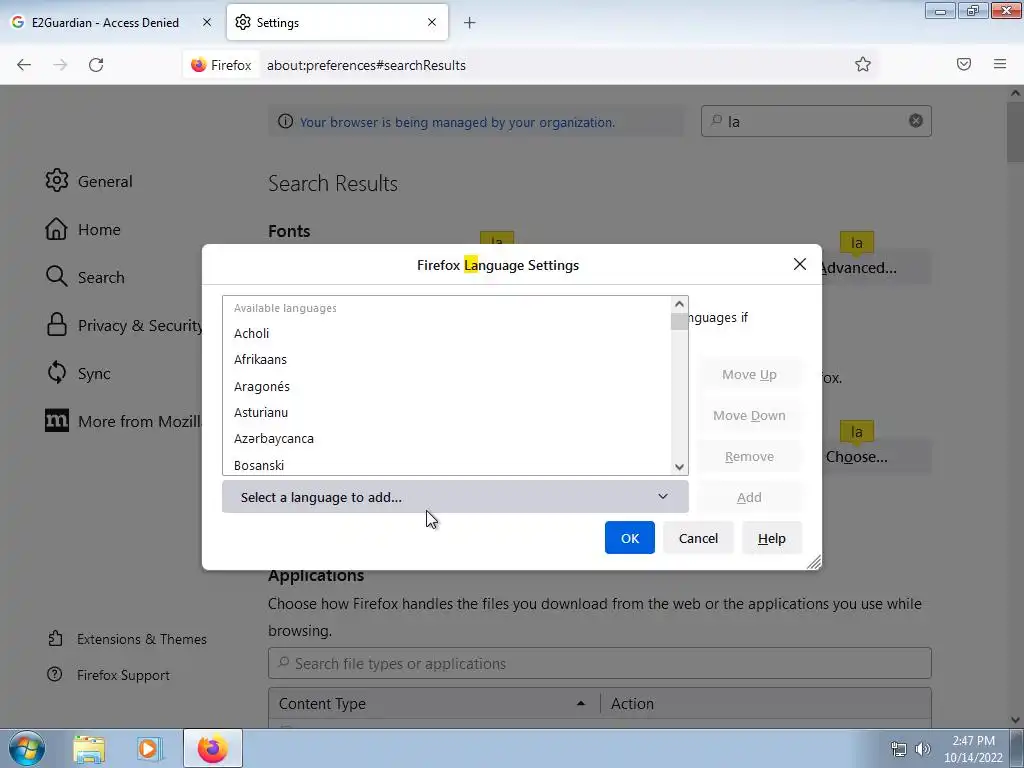This screenshot has height=768, width=1024.
Task: Click the Action column header
Action: point(765,703)
